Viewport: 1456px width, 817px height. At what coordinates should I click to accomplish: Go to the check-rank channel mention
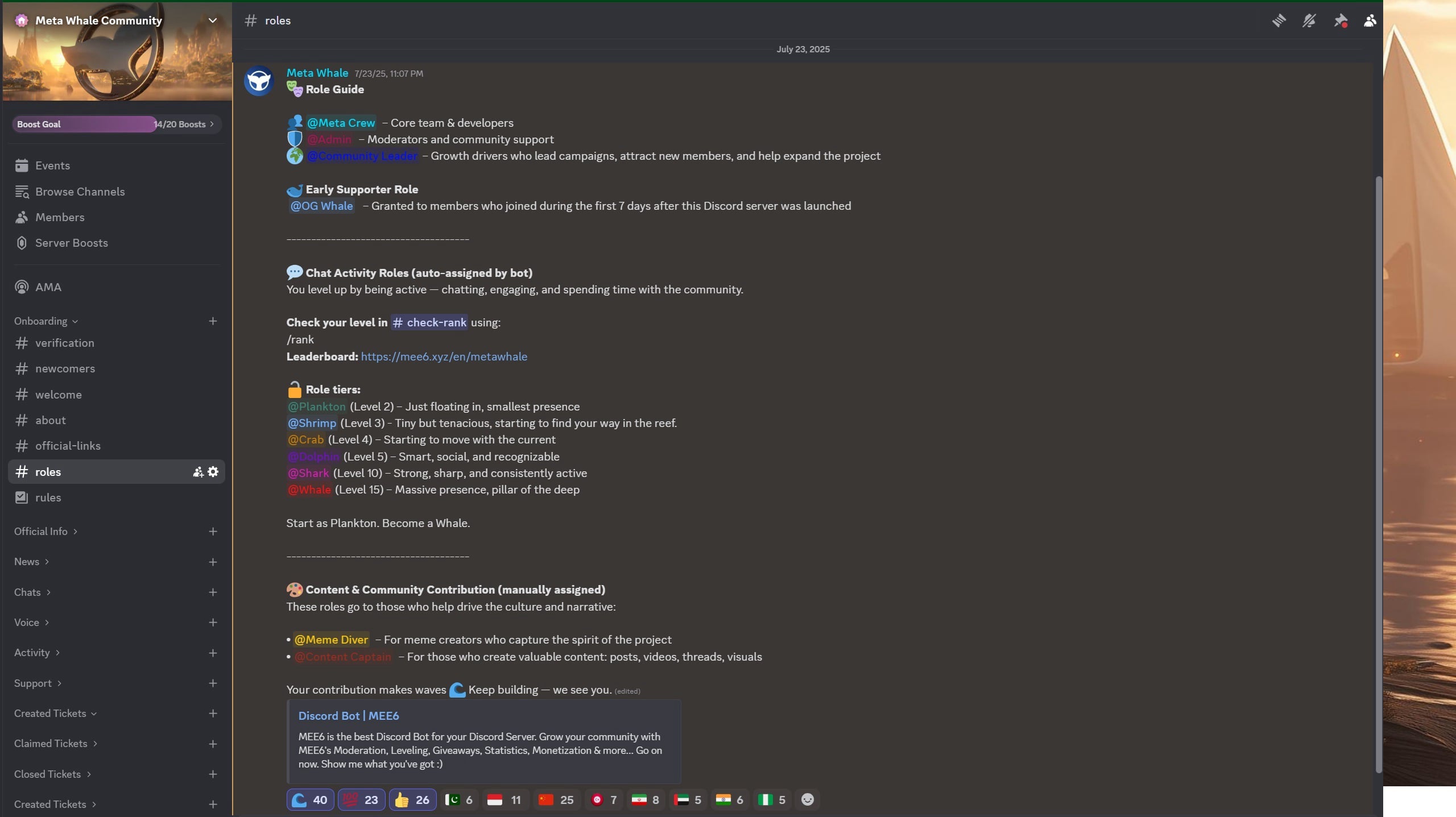pyautogui.click(x=429, y=322)
